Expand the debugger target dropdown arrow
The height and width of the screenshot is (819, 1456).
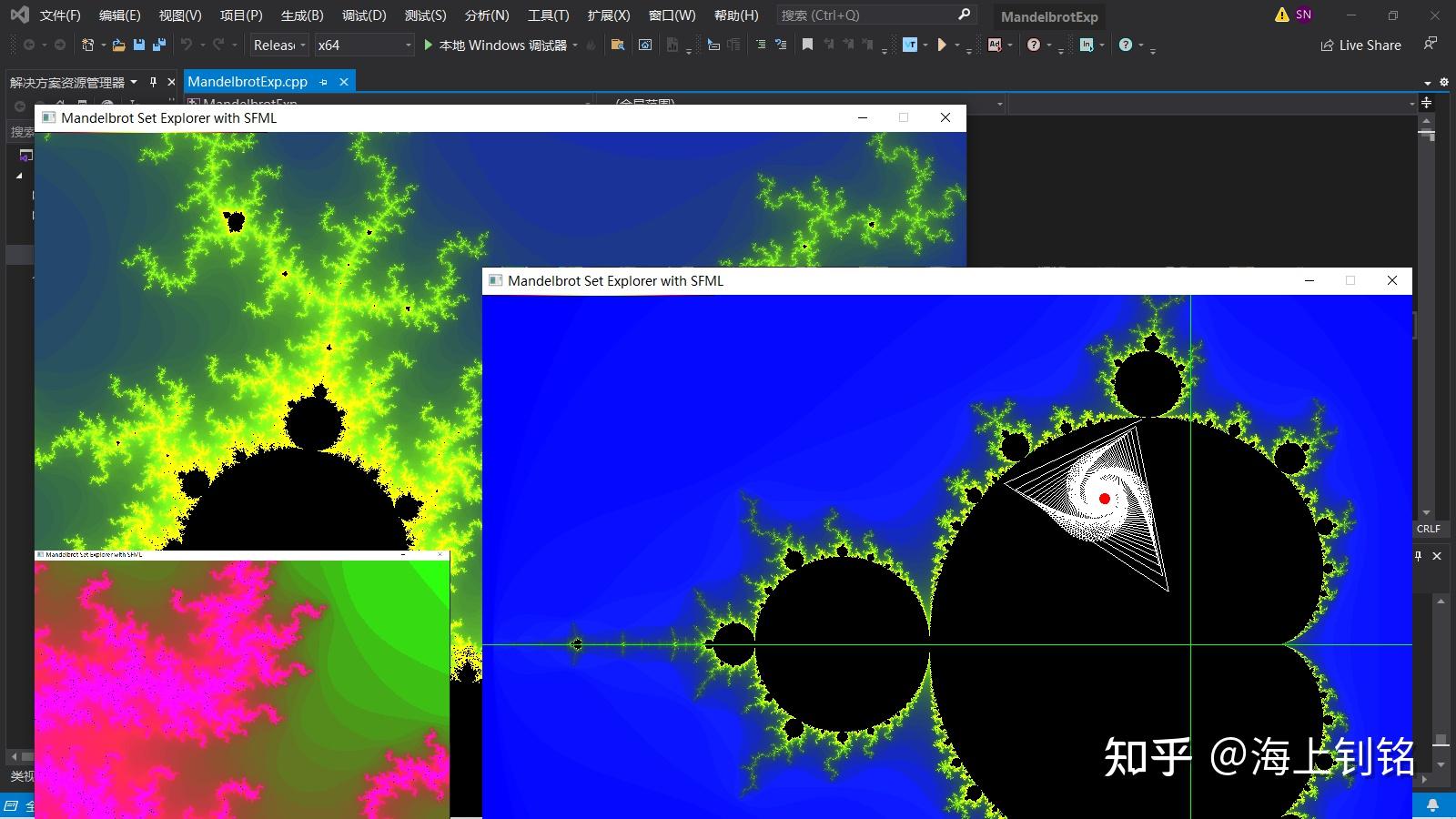click(575, 45)
